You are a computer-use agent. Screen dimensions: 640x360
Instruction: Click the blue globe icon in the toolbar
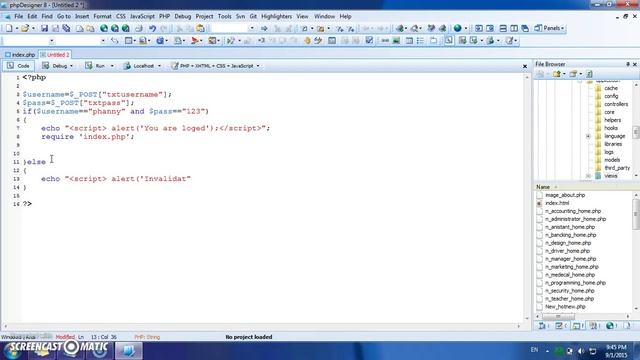[x=458, y=28]
